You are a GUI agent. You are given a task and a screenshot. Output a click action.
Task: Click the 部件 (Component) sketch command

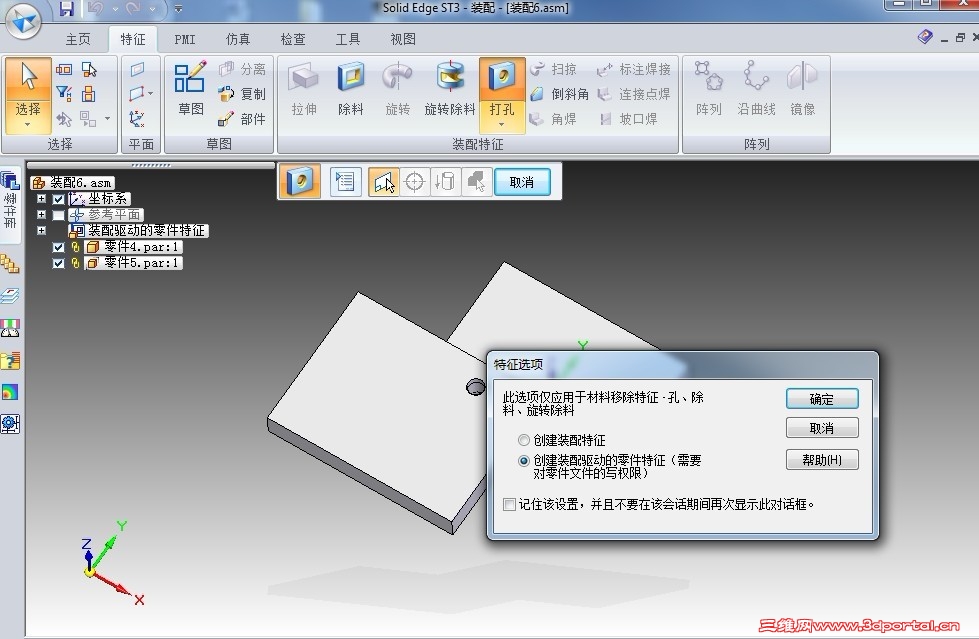click(242, 119)
